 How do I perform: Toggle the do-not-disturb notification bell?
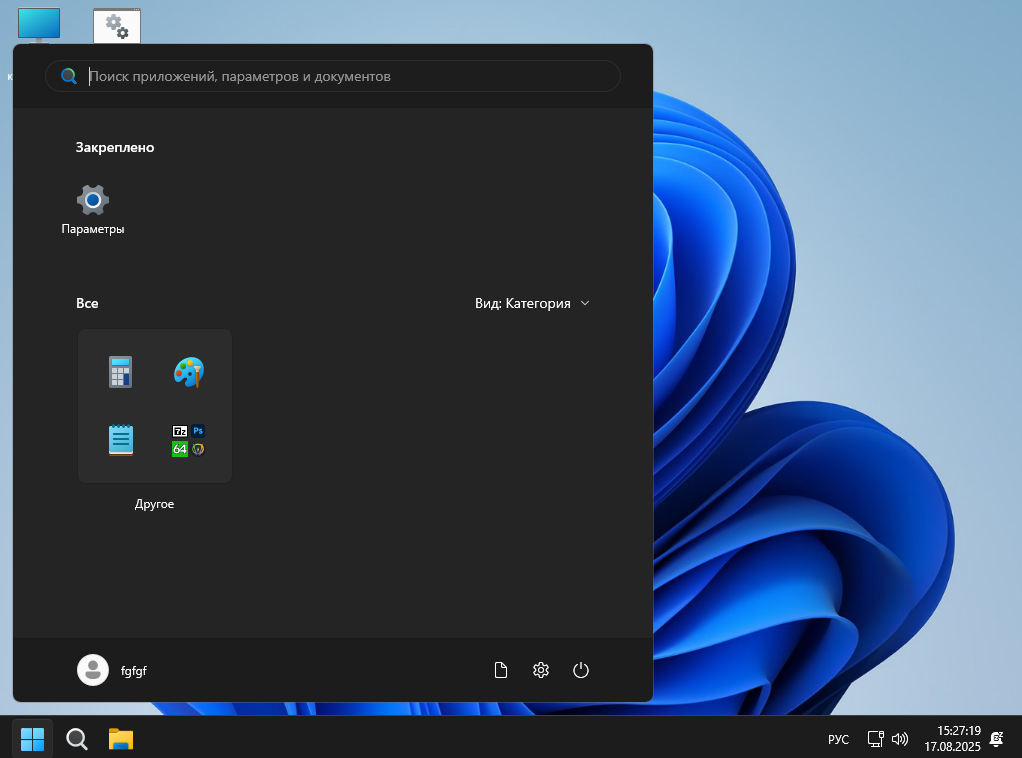tap(996, 739)
